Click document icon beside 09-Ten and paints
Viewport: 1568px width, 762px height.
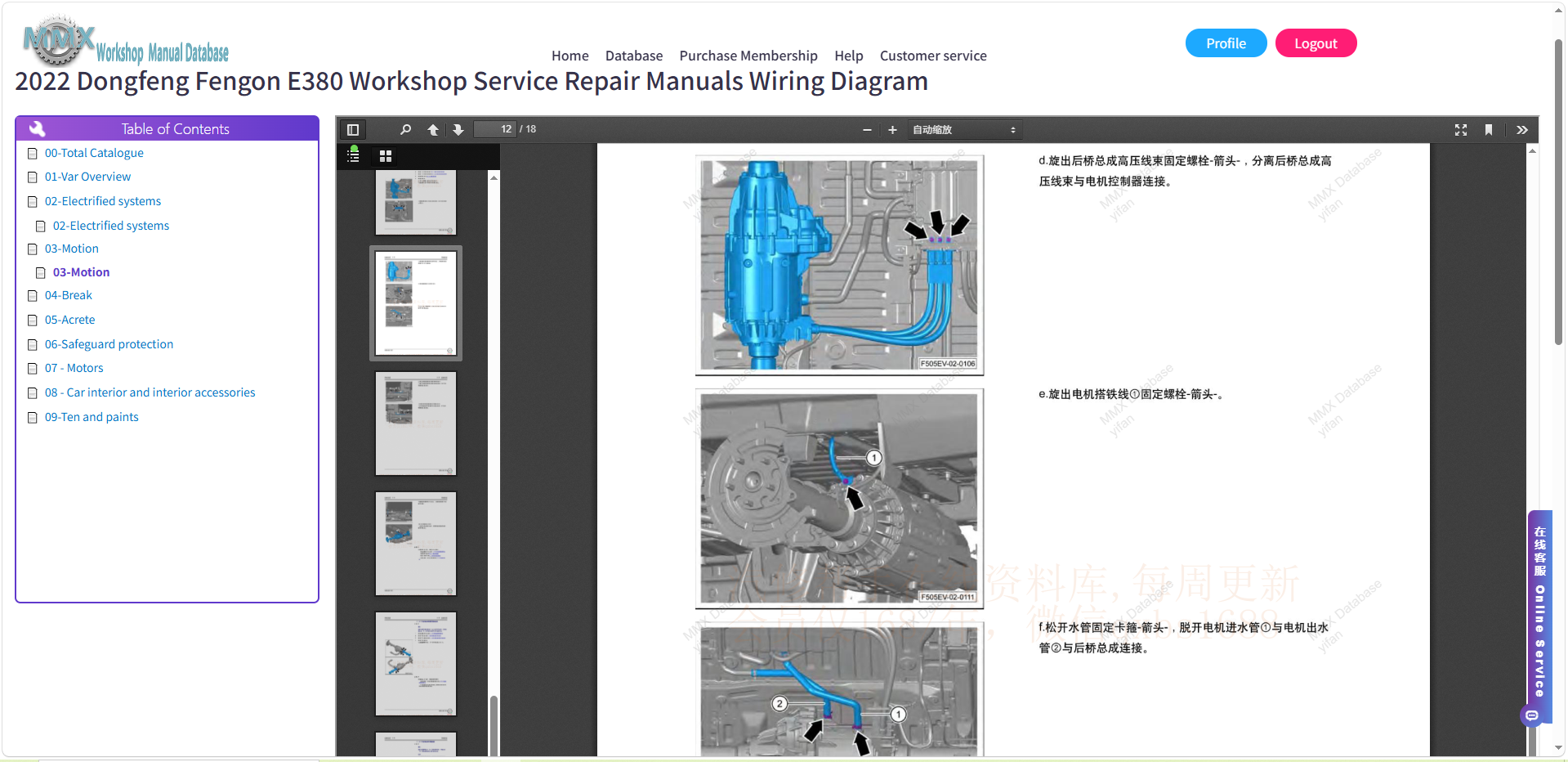click(x=33, y=418)
